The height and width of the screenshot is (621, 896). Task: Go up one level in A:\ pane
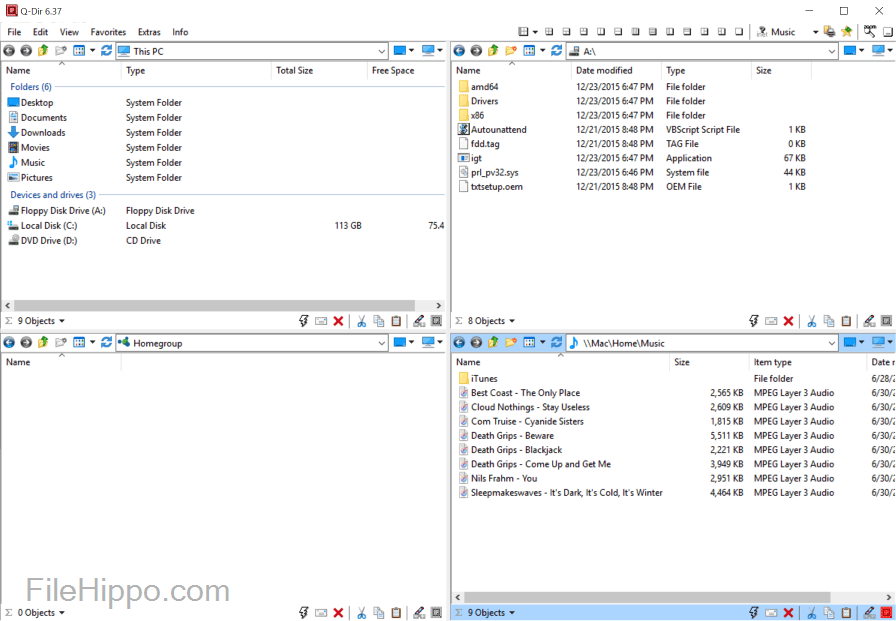[494, 51]
